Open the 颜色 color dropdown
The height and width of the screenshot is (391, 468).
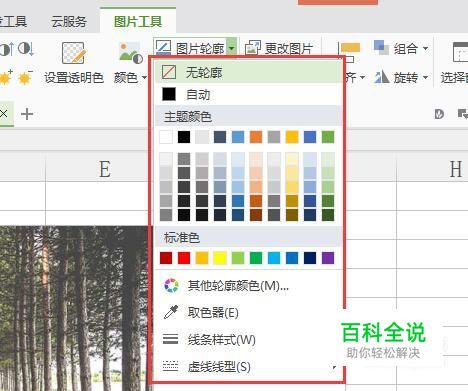click(x=130, y=78)
